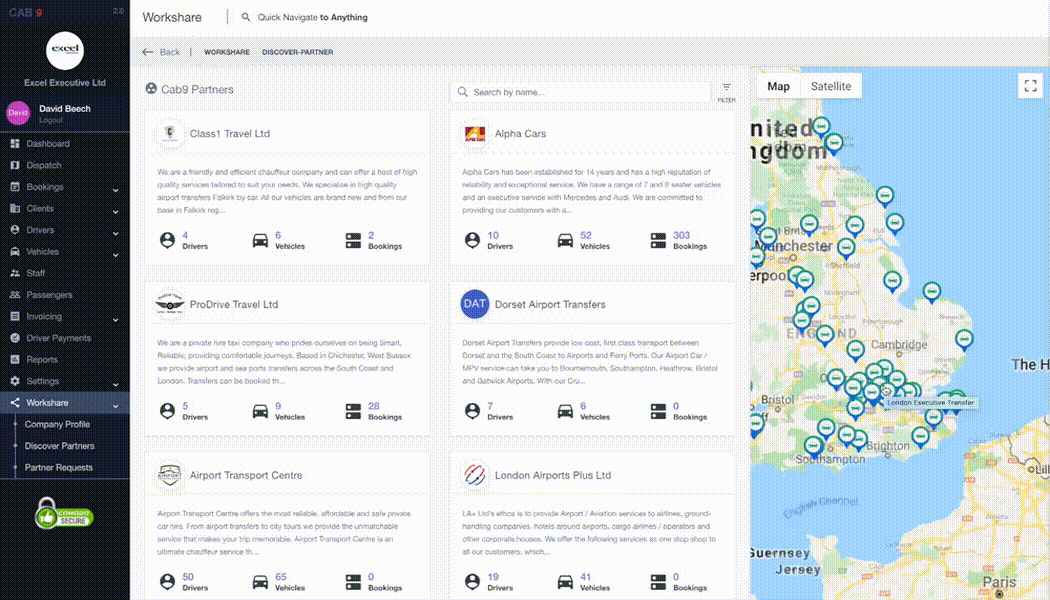Expand the Settings submenu chevron

[115, 384]
